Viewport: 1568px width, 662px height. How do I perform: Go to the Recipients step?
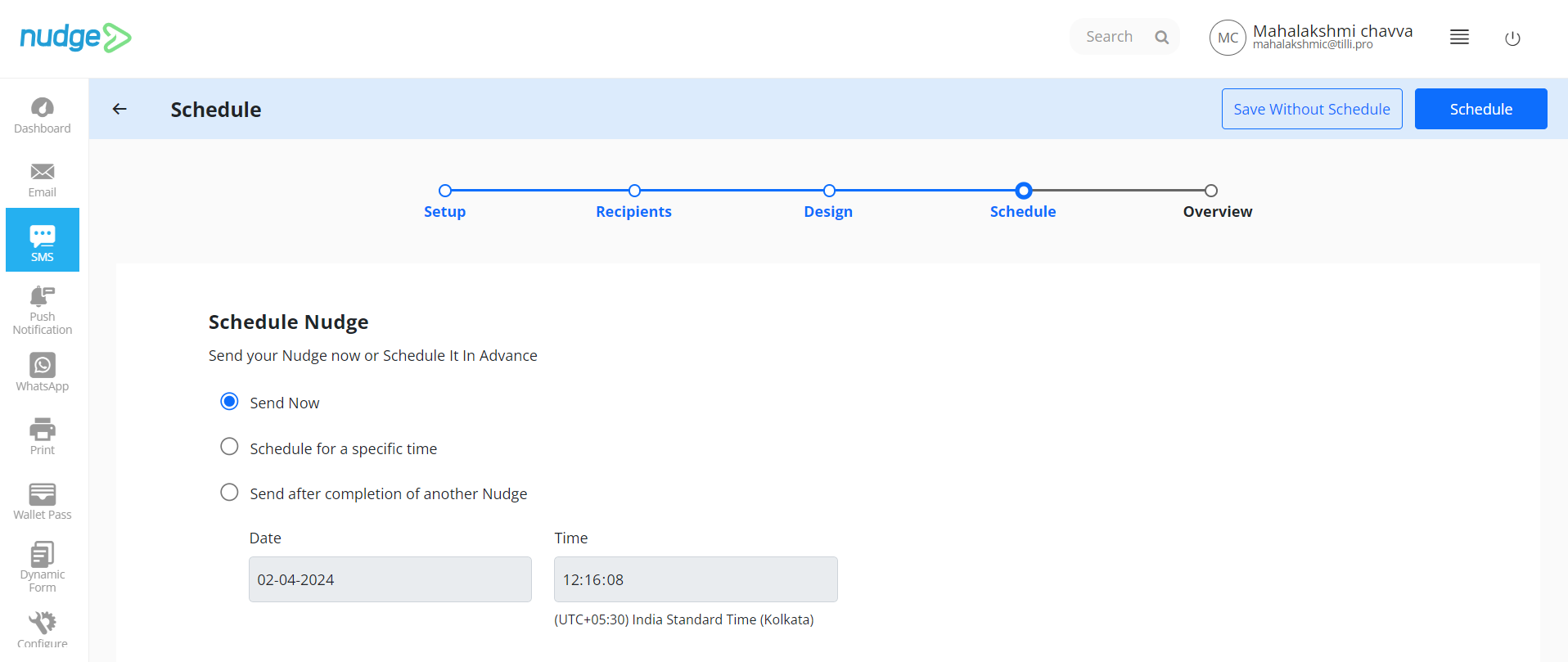pyautogui.click(x=634, y=201)
